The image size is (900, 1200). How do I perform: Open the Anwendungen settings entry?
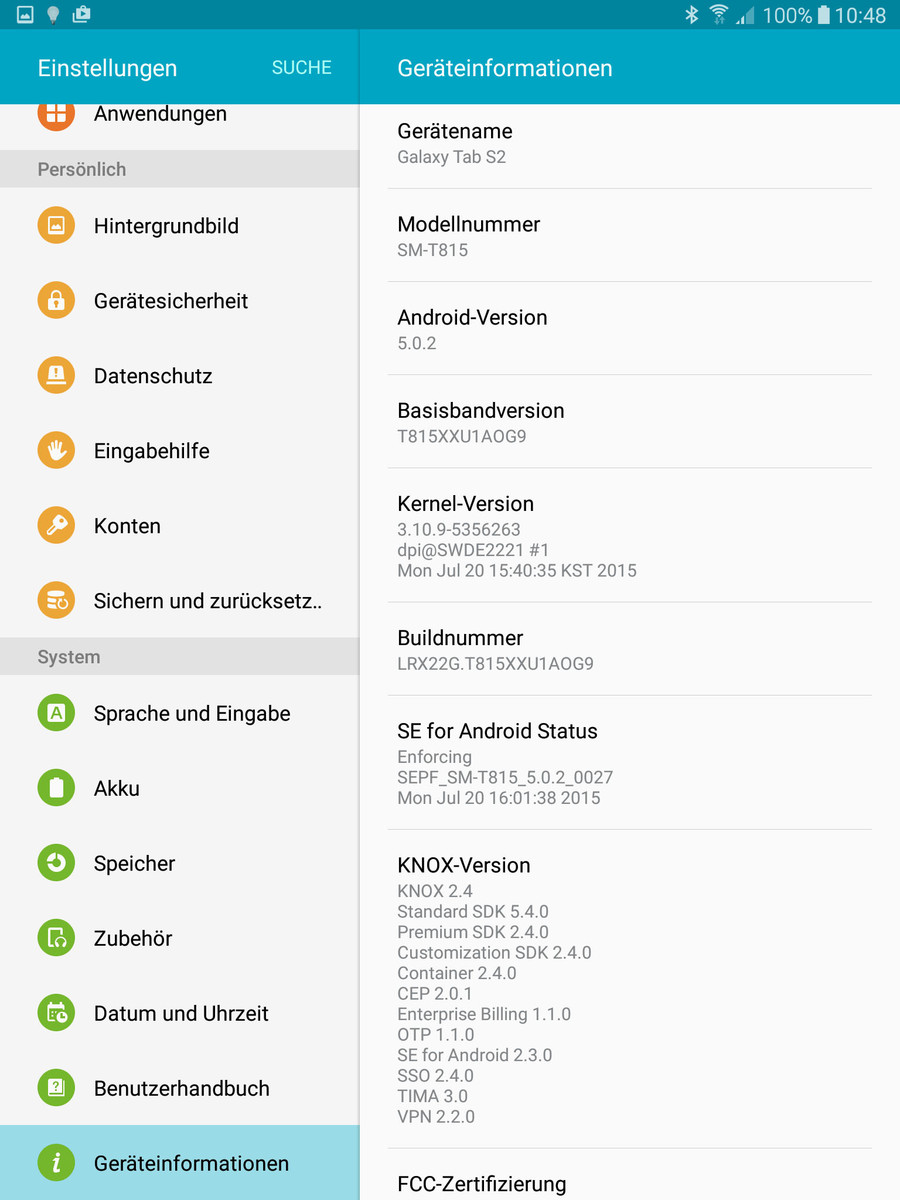(160, 115)
